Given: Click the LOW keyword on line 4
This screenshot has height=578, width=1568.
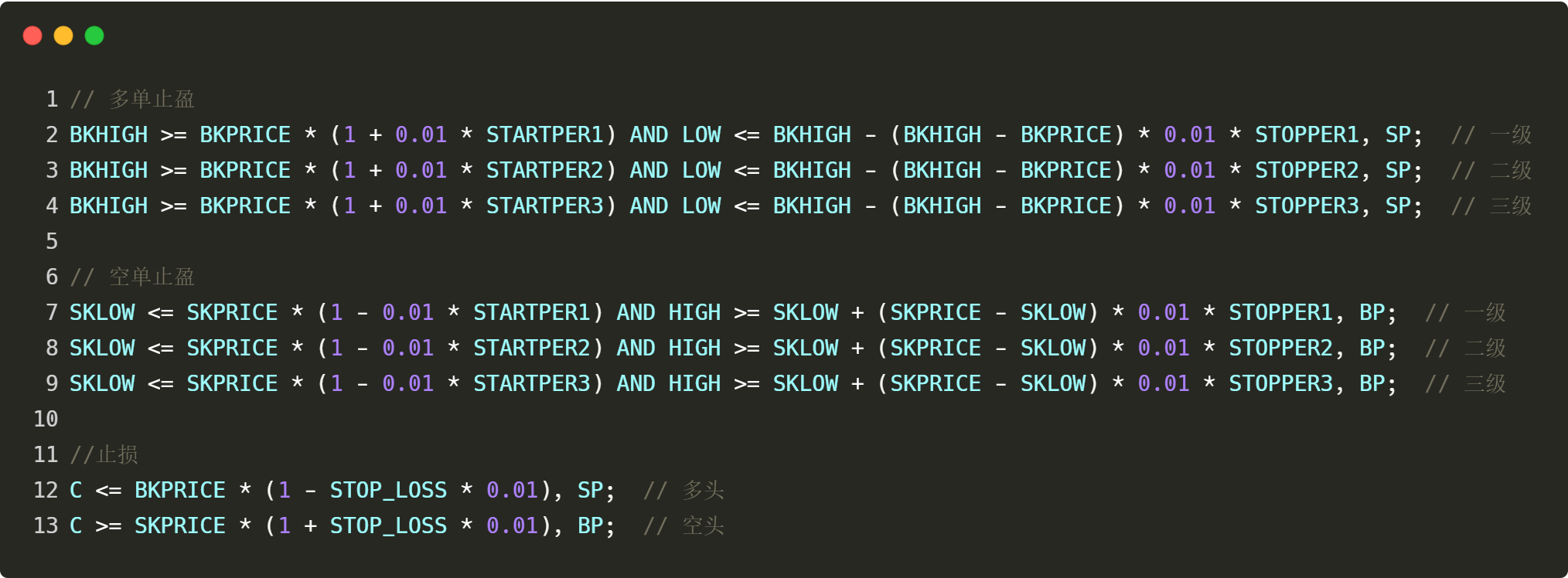Looking at the screenshot, I should (x=701, y=206).
